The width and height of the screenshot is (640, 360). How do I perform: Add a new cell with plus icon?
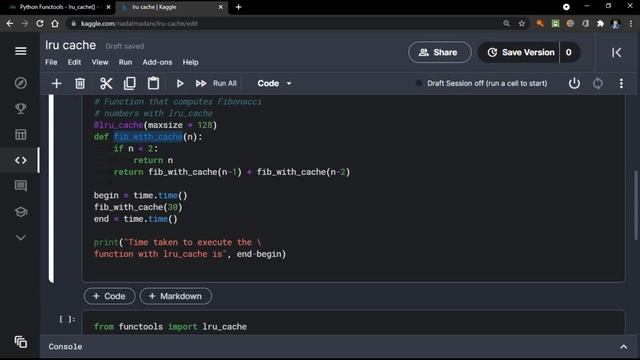(56, 83)
